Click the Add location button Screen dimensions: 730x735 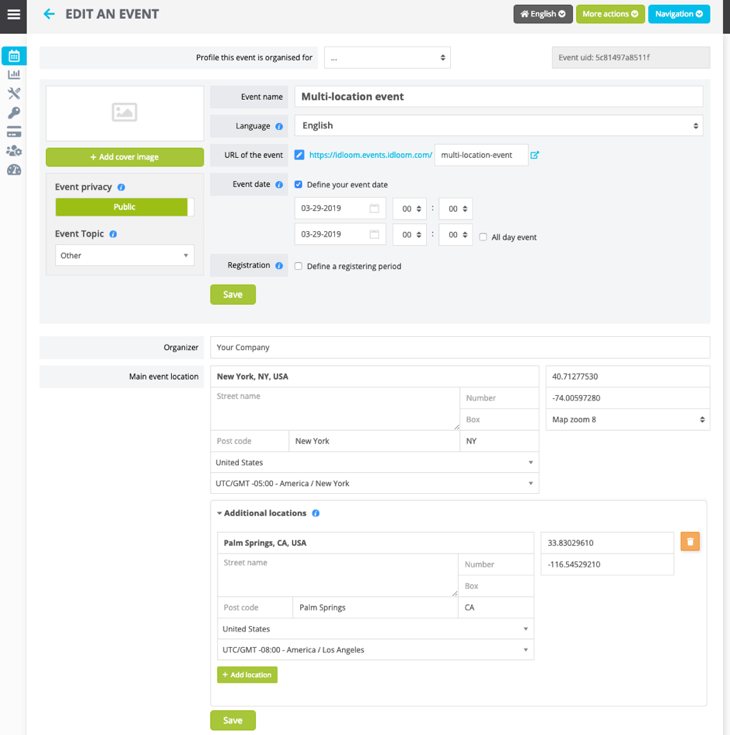tap(247, 675)
